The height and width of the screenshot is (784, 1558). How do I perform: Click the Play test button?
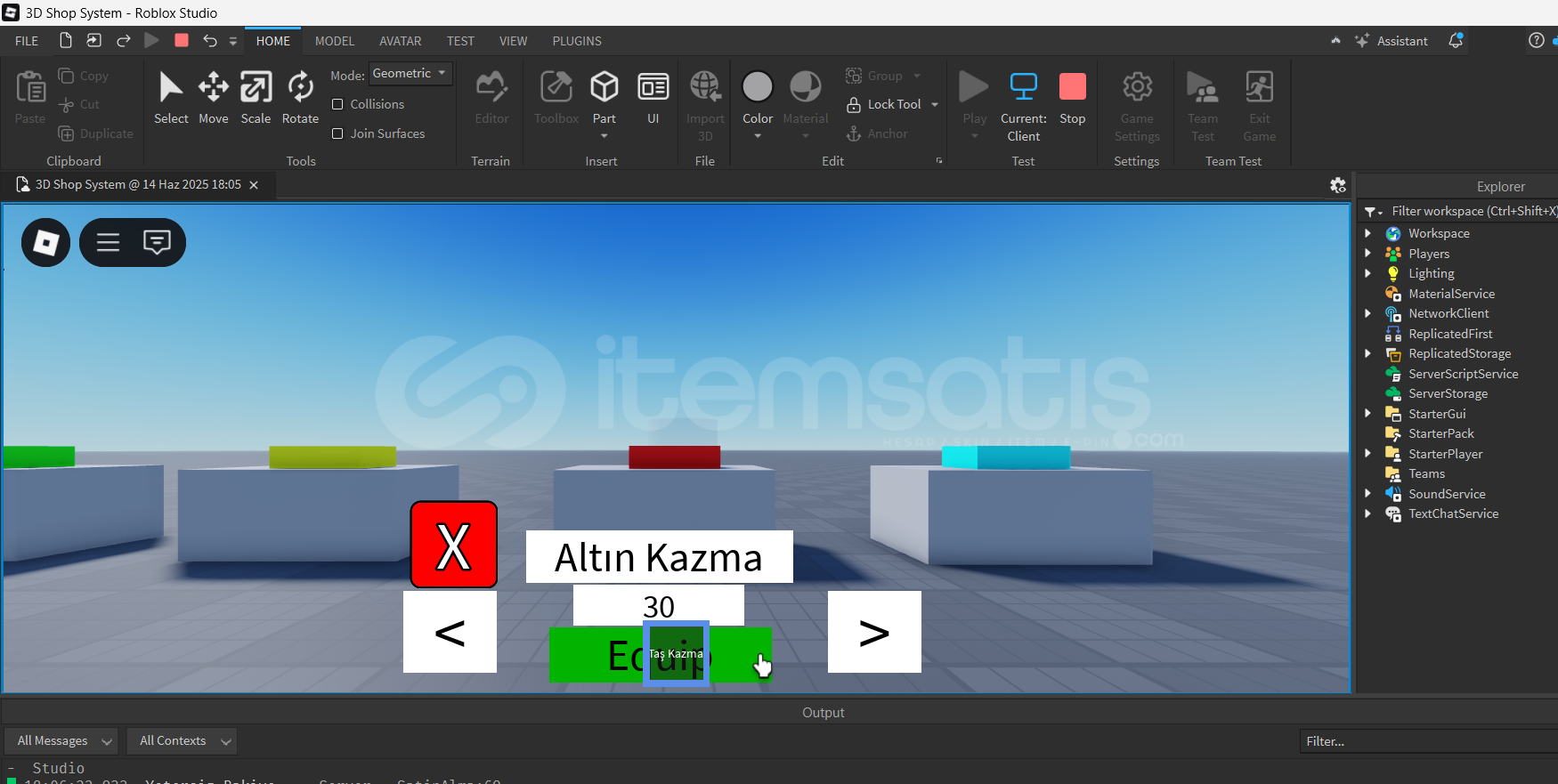(974, 87)
